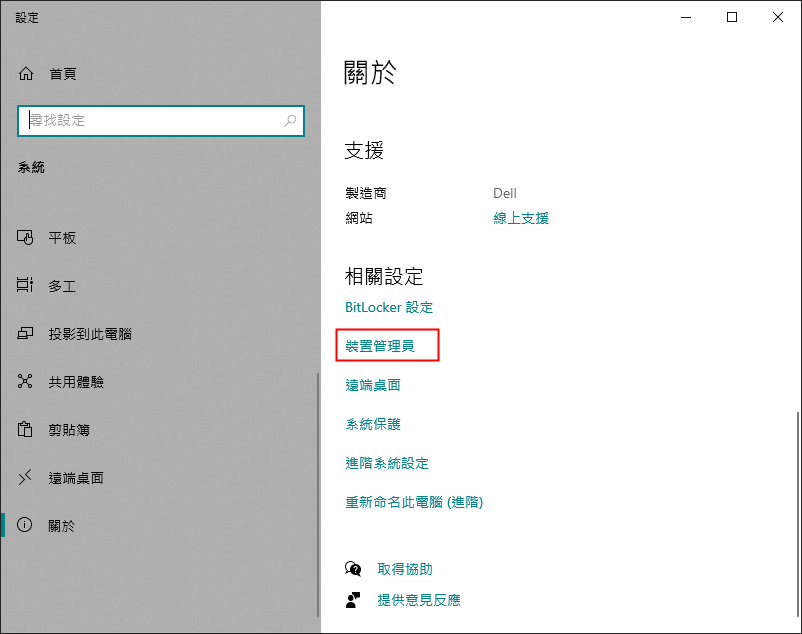Select 遠端桌面 in the sidebar
The height and width of the screenshot is (634, 802).
24,477
